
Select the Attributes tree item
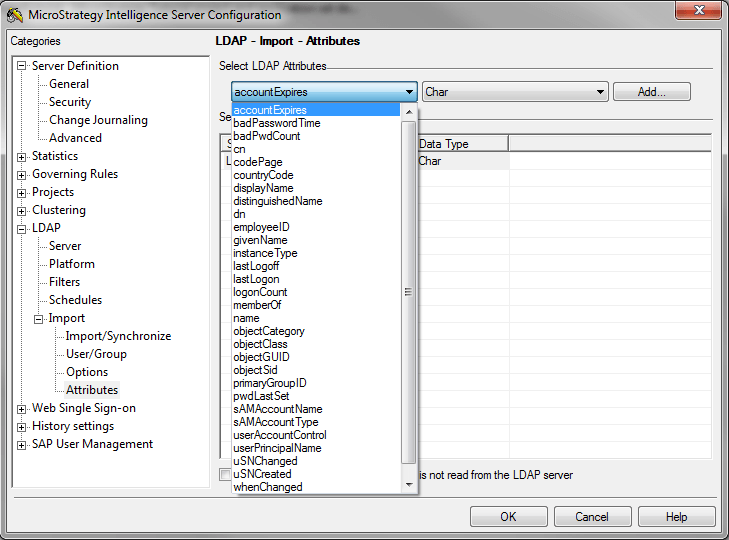[92, 390]
